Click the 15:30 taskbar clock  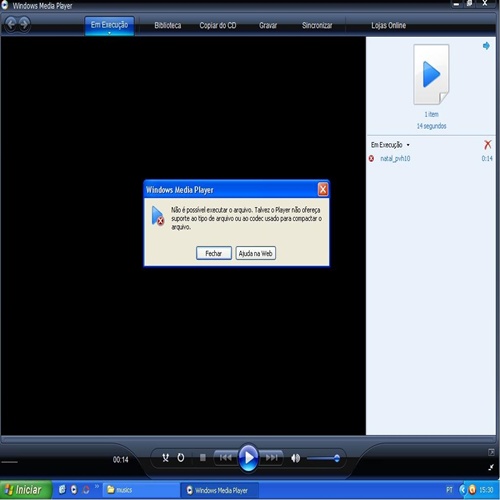[x=486, y=490]
